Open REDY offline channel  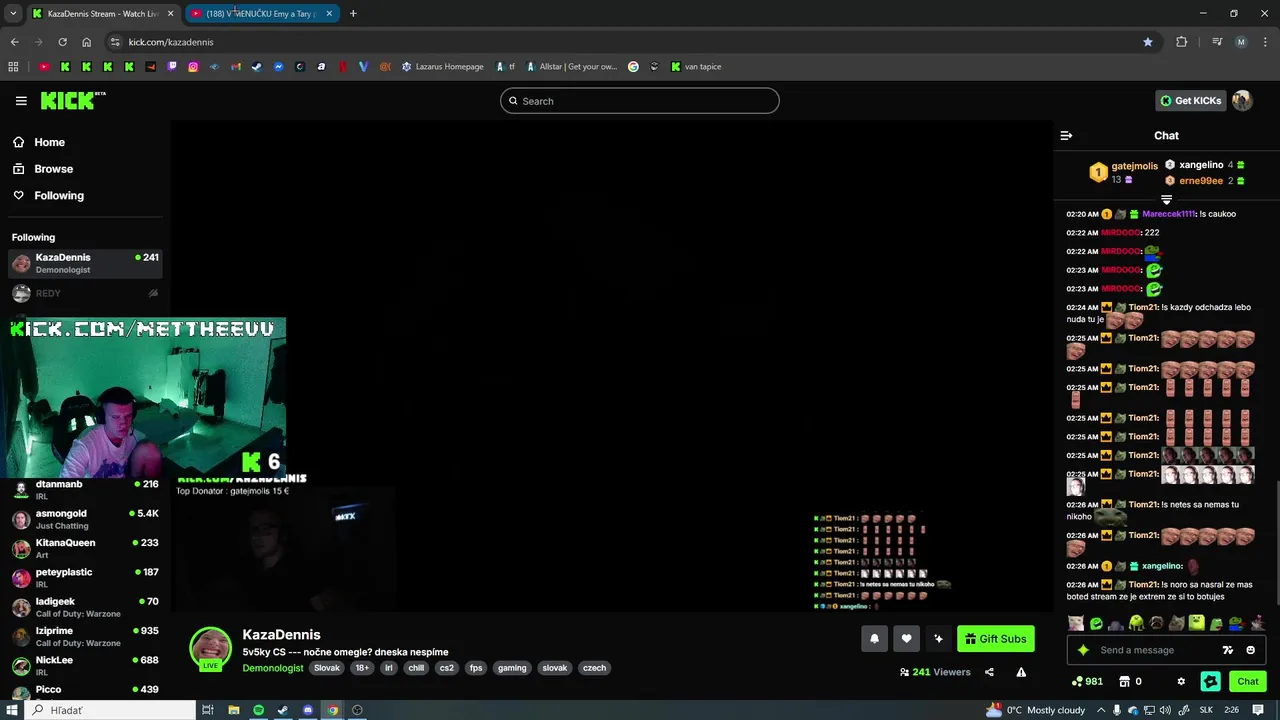(85, 293)
